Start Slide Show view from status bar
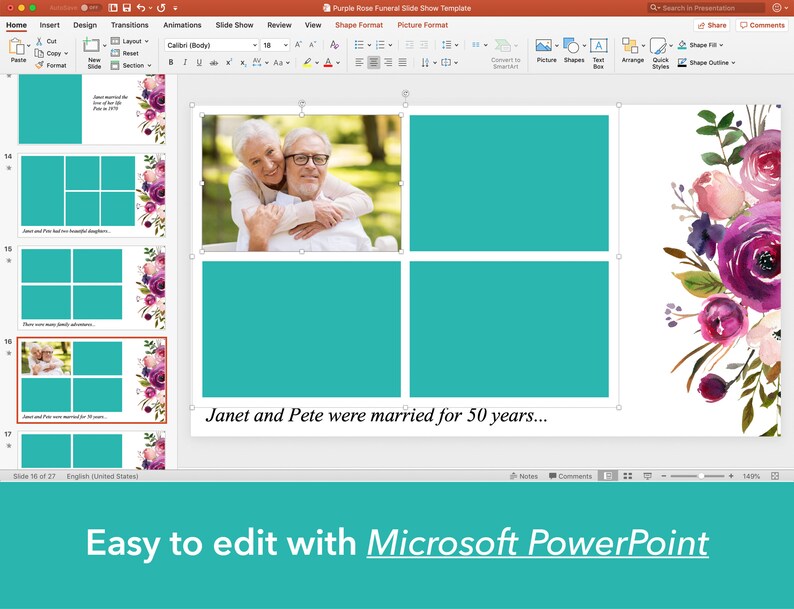The height and width of the screenshot is (609, 794). [x=647, y=476]
